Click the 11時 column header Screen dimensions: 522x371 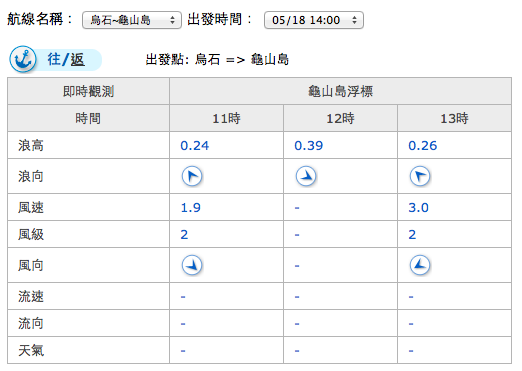pos(226,118)
